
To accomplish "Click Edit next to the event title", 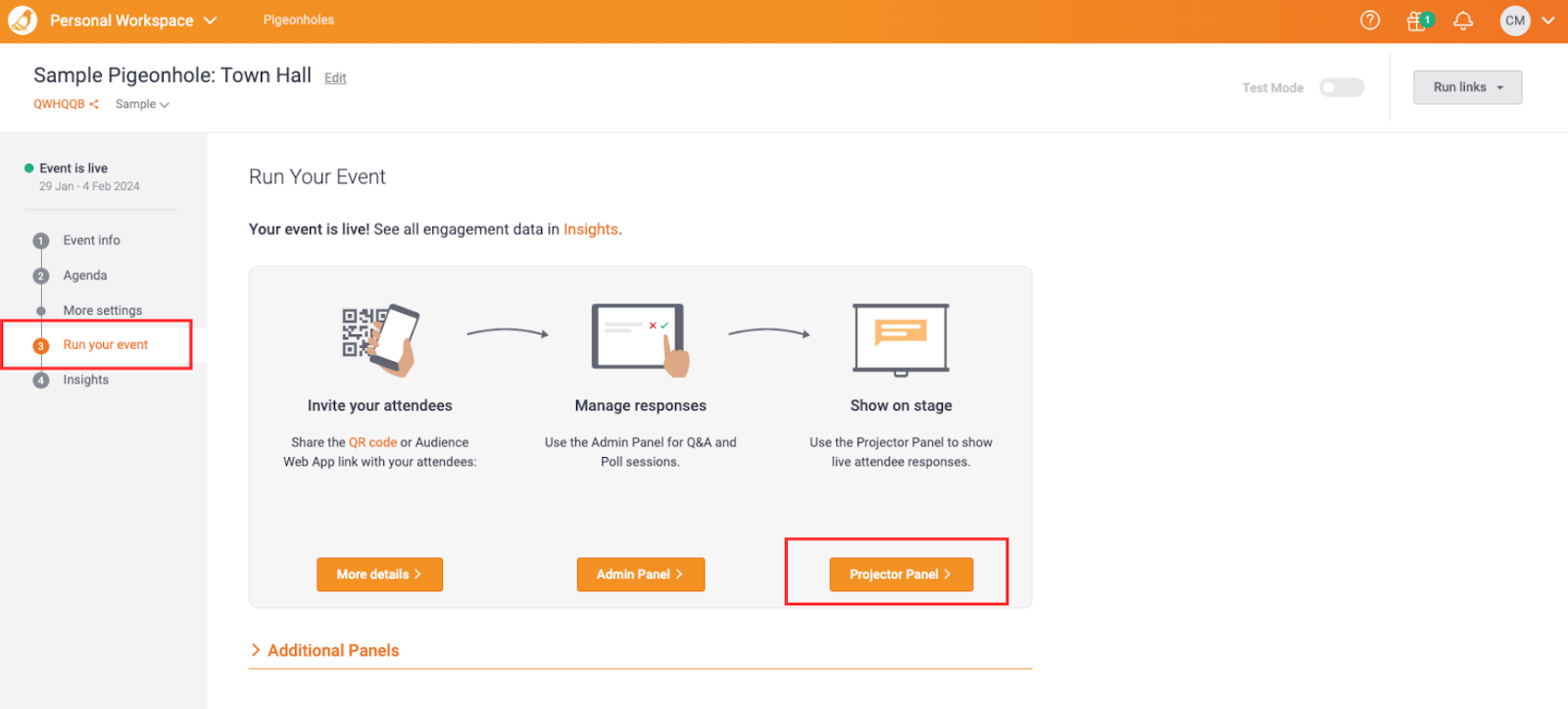I will (335, 78).
